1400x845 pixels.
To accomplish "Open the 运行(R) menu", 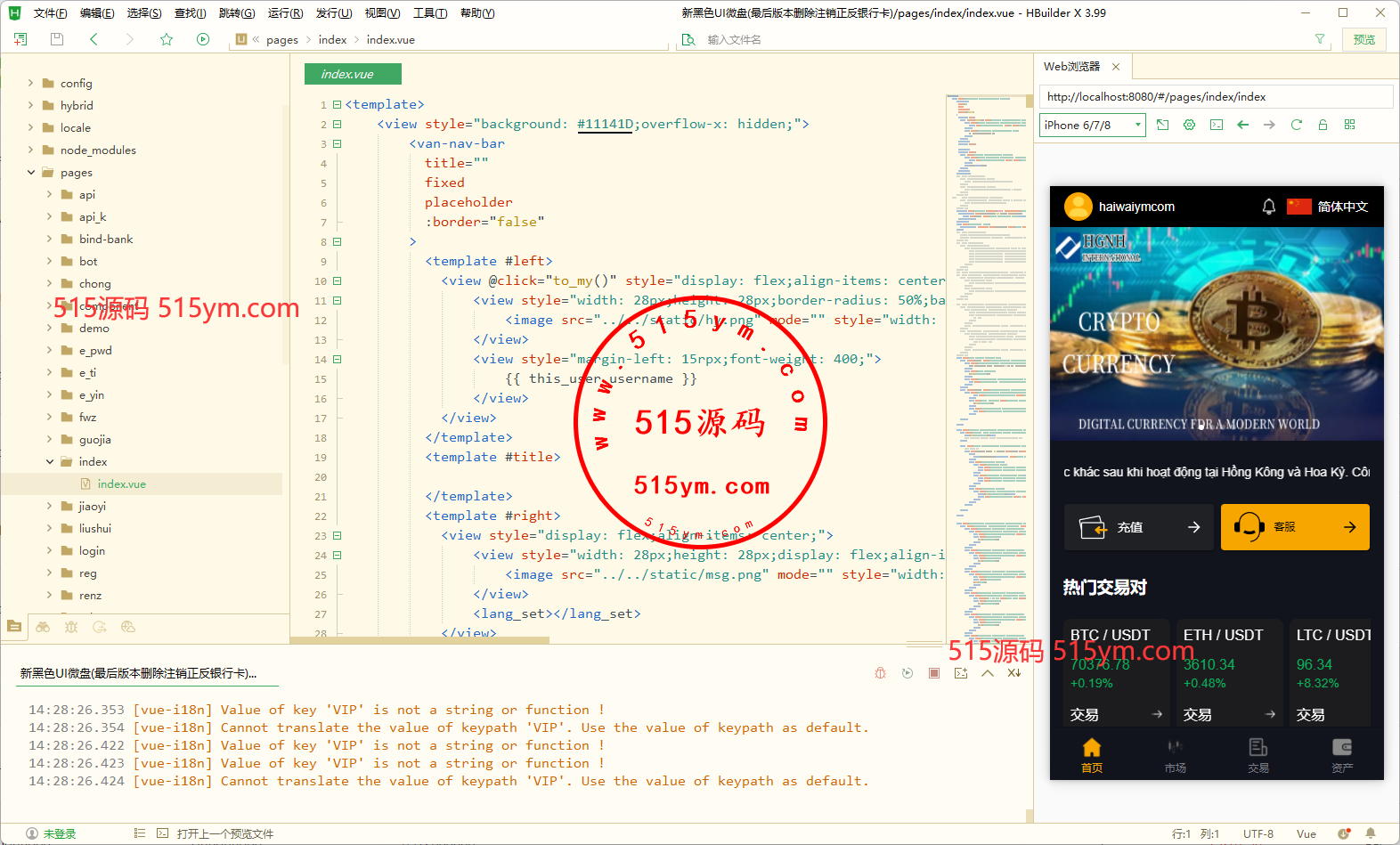I will click(285, 13).
